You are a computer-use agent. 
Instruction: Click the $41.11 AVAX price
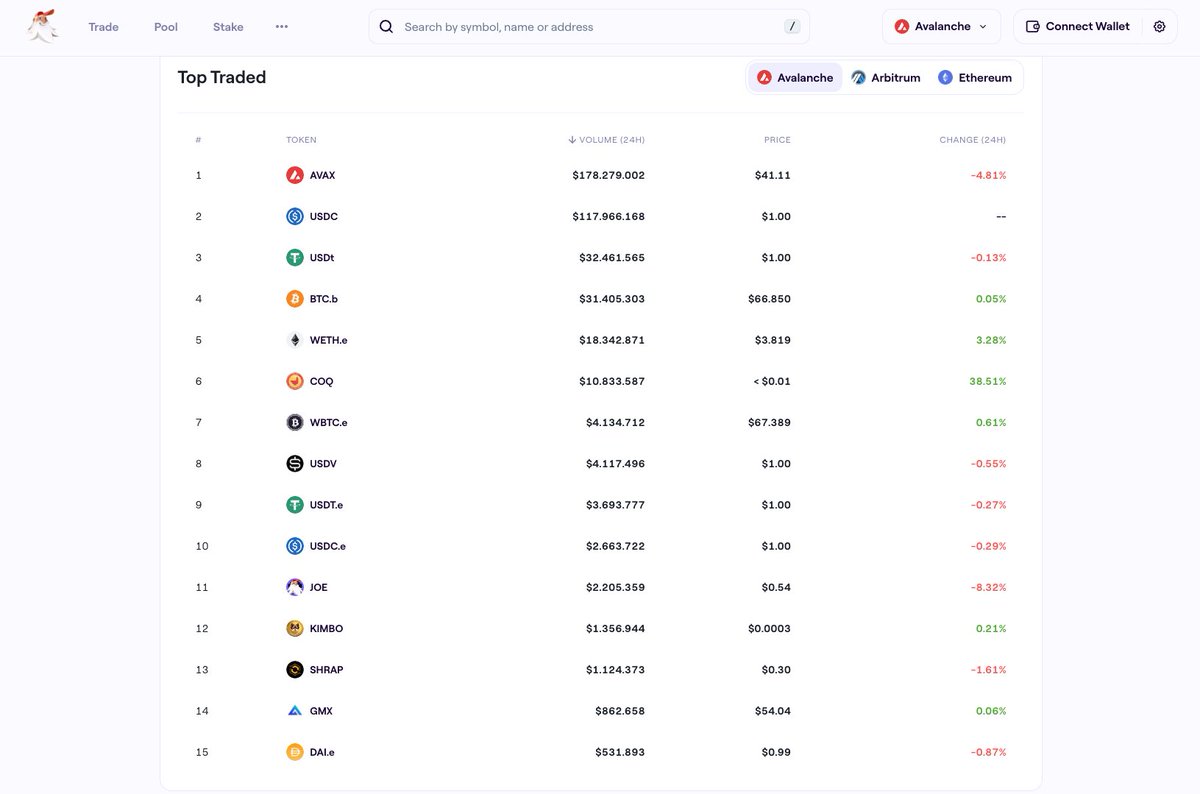tap(773, 175)
